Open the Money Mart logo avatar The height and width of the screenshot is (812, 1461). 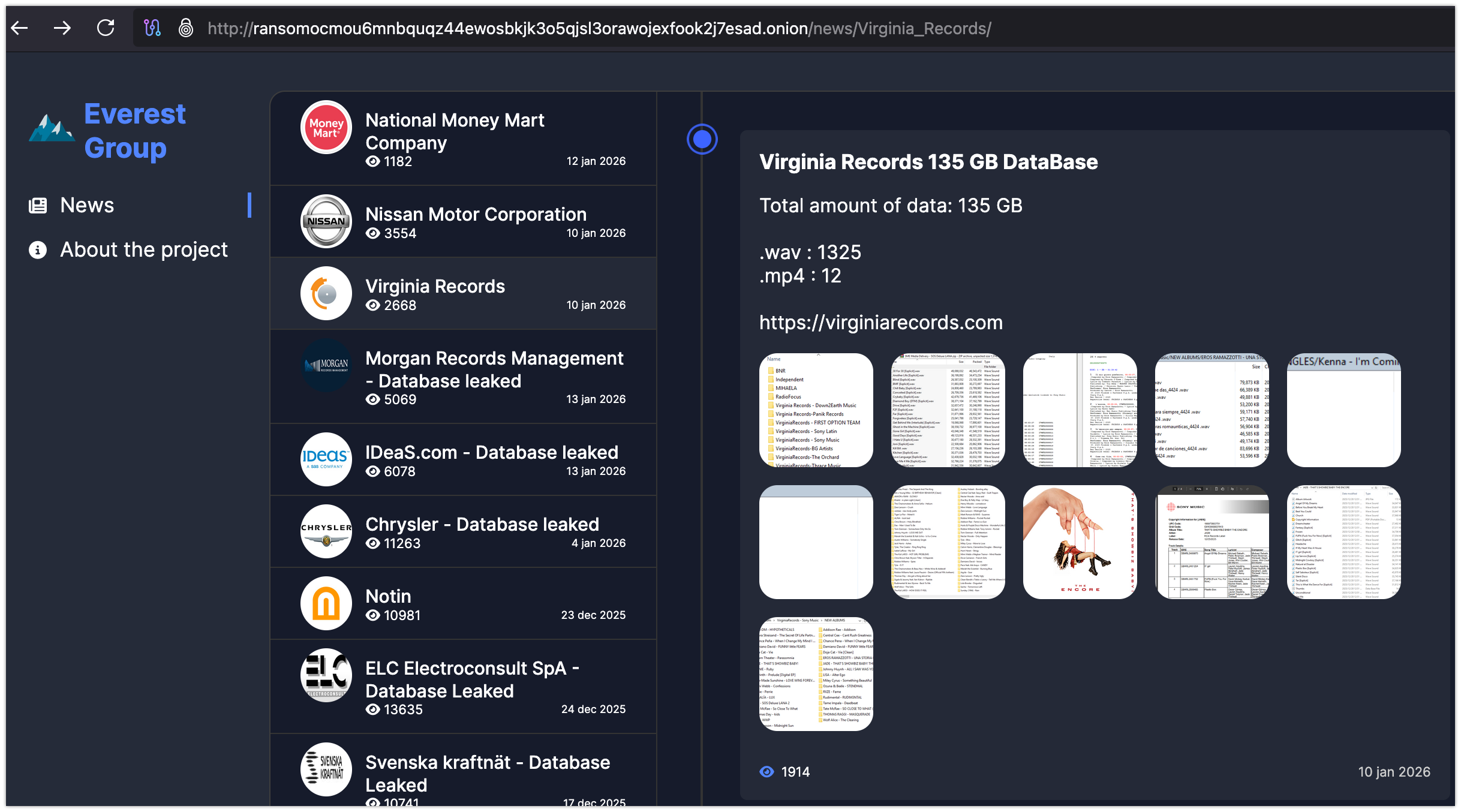point(326,127)
